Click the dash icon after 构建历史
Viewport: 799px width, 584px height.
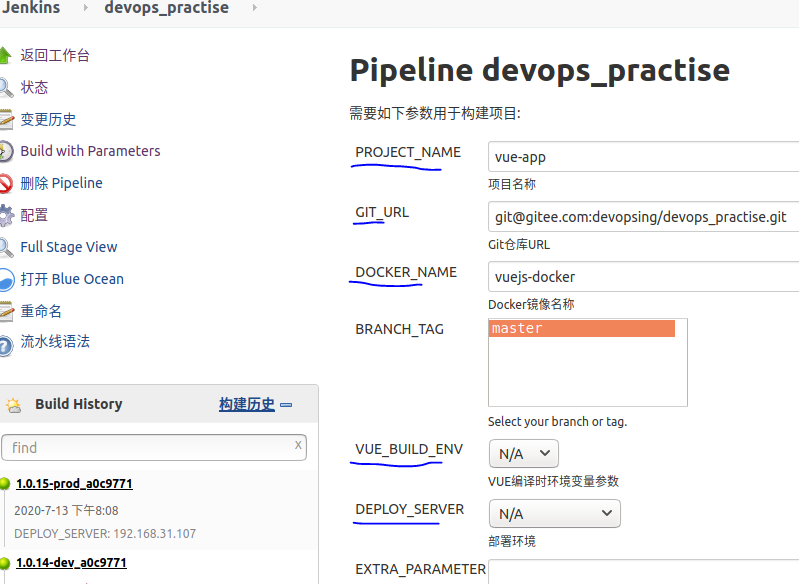click(286, 405)
